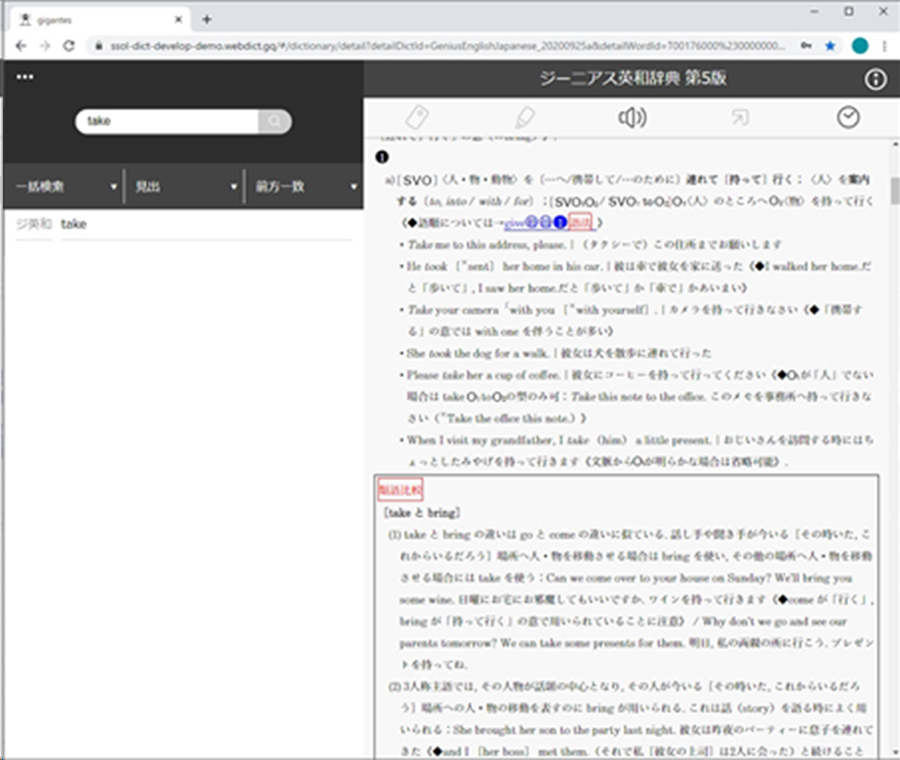Click the example 'Please take her a cup of coffee.'
Image resolution: width=900 pixels, height=760 pixels.
[483, 375]
